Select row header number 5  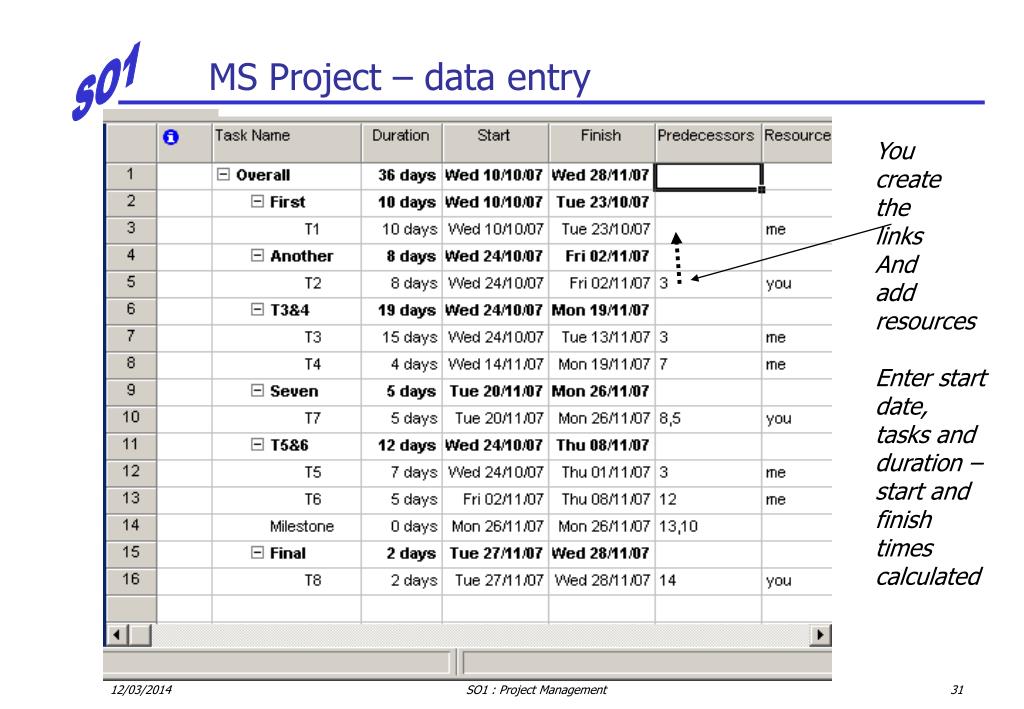[131, 283]
